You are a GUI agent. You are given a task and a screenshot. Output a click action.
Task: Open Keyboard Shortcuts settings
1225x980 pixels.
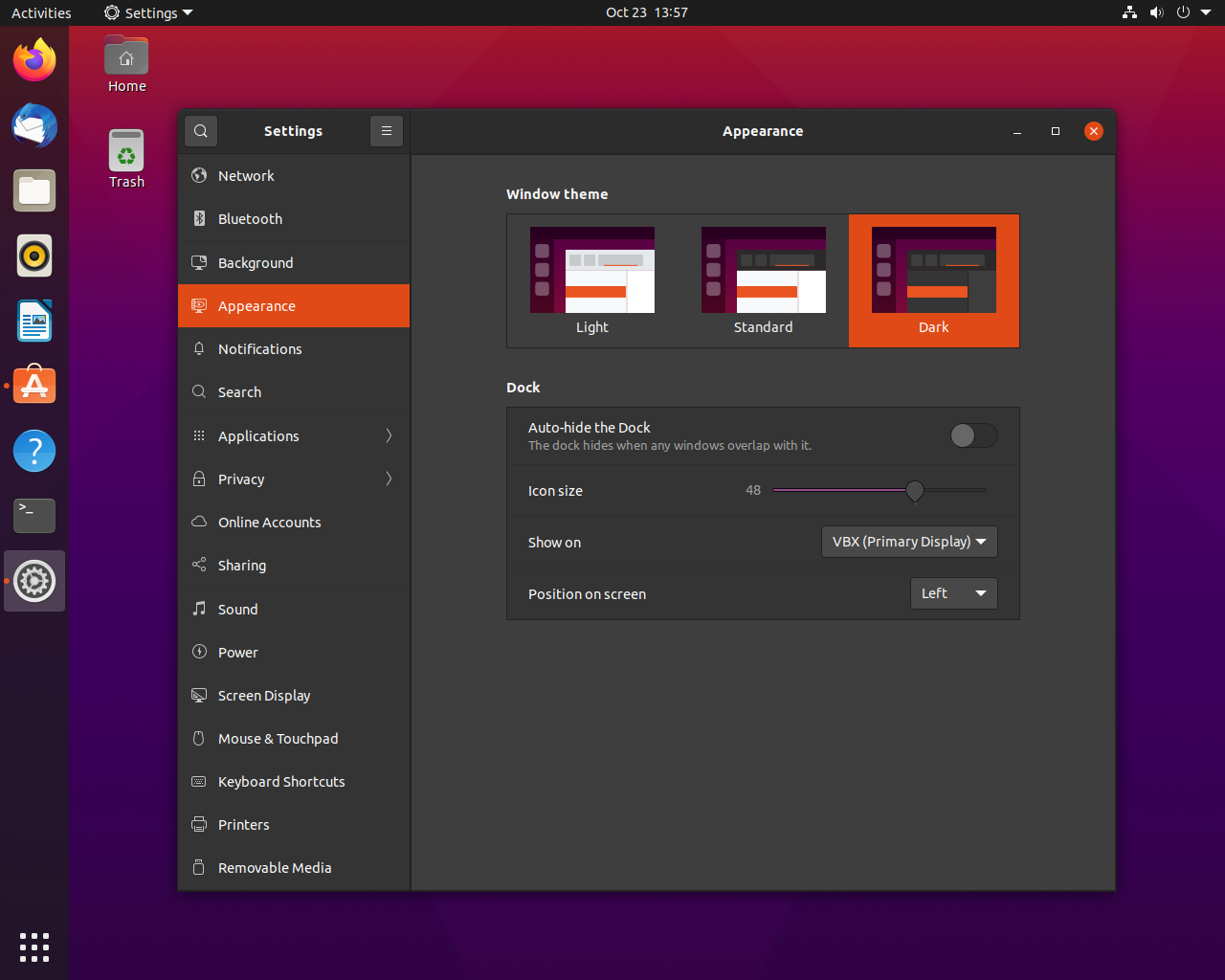294,782
